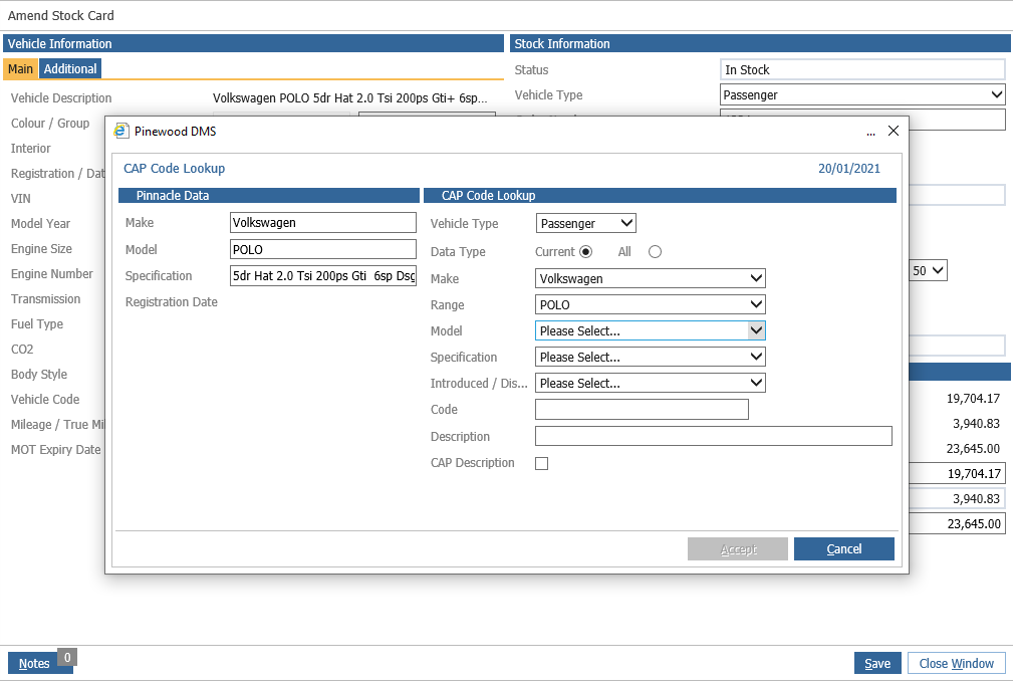Click the Amend Stock Card title
This screenshot has width=1013, height=684.
pyautogui.click(x=61, y=16)
